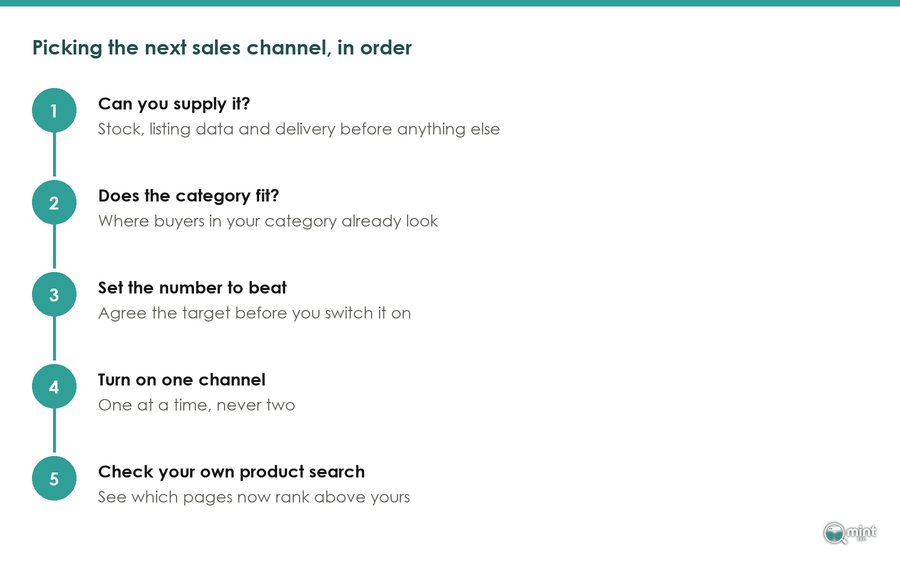900x568 pixels.
Task: Click the connector line between steps 1 and 2
Action: 54,155
